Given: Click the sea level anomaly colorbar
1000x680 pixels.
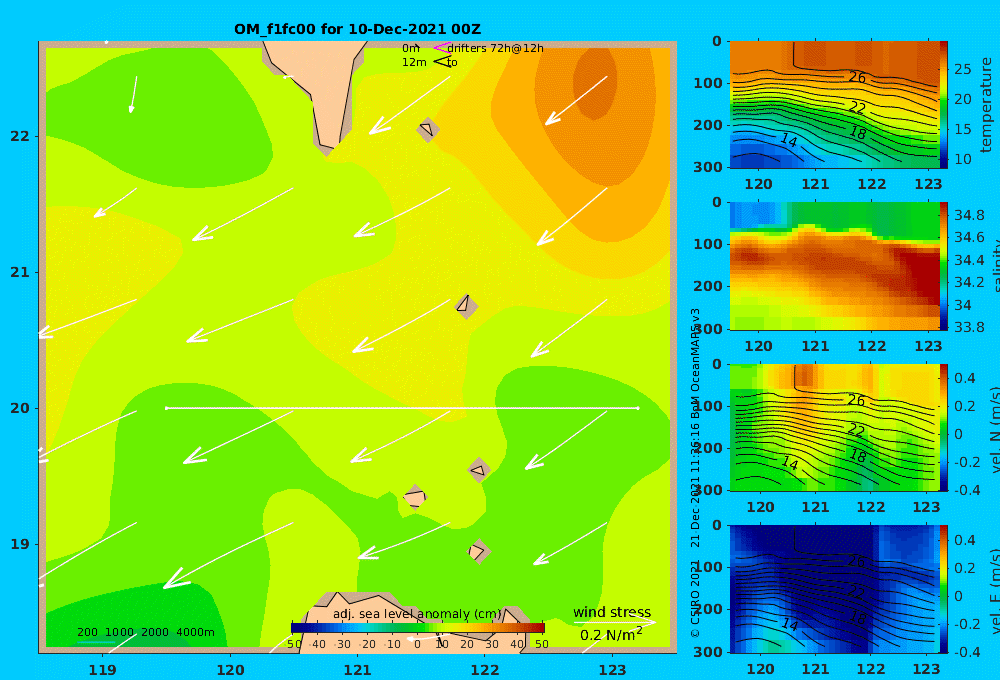Looking at the screenshot, I should [x=418, y=628].
